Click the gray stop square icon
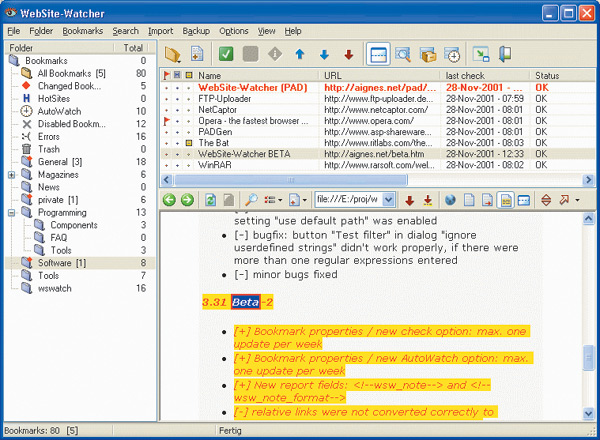This screenshot has height=440, width=600. [250, 54]
